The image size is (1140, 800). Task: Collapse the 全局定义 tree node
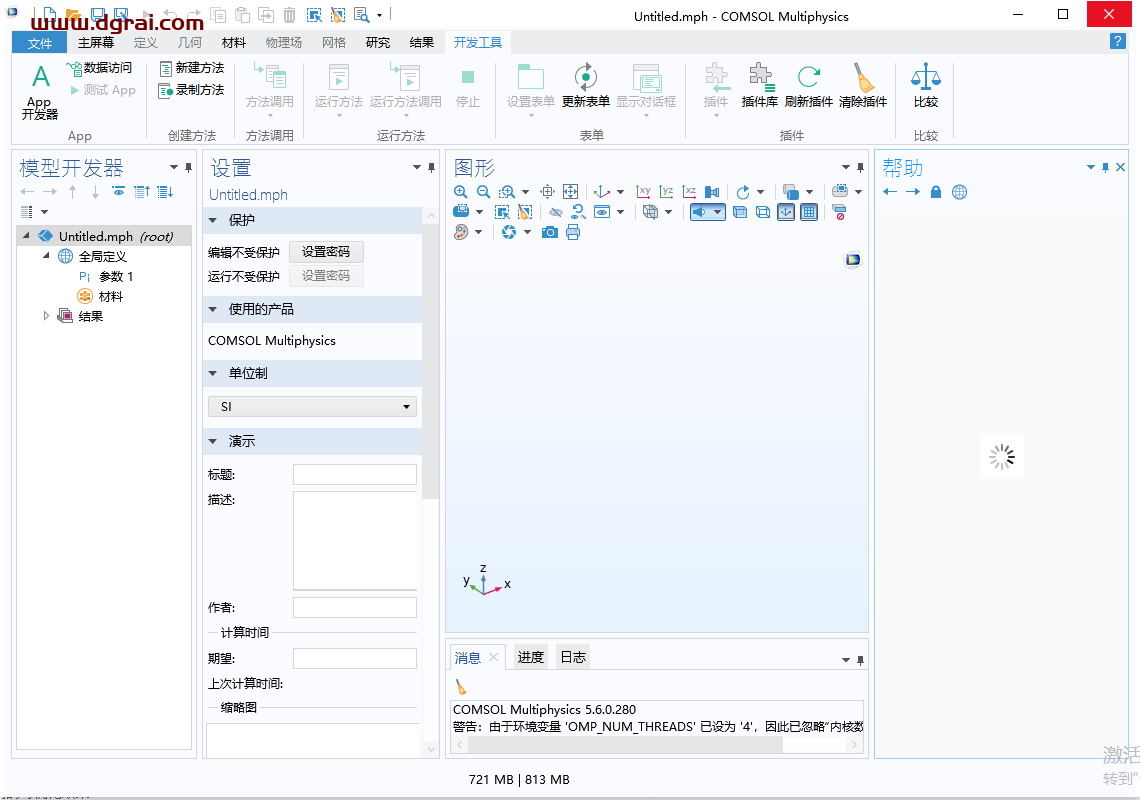click(x=46, y=255)
